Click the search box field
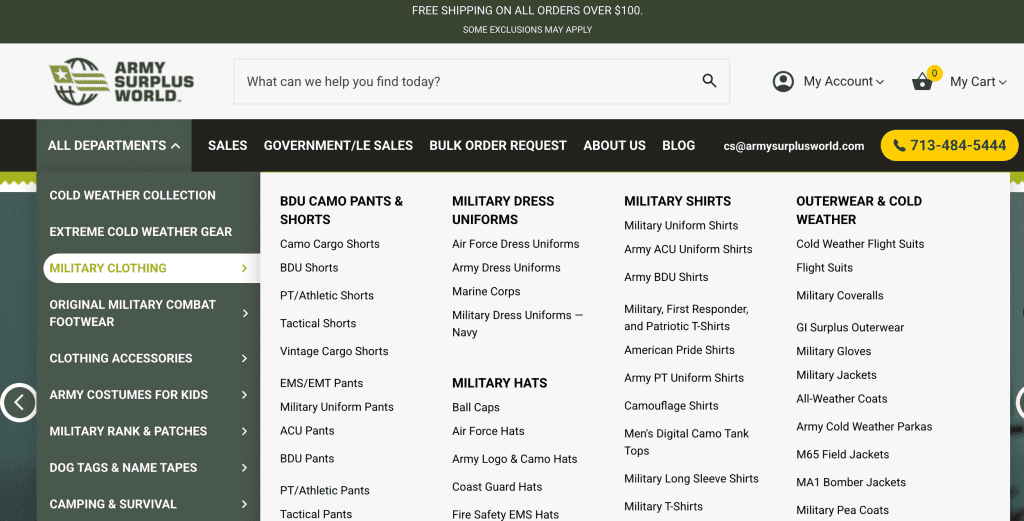Image resolution: width=1024 pixels, height=521 pixels. click(x=481, y=82)
